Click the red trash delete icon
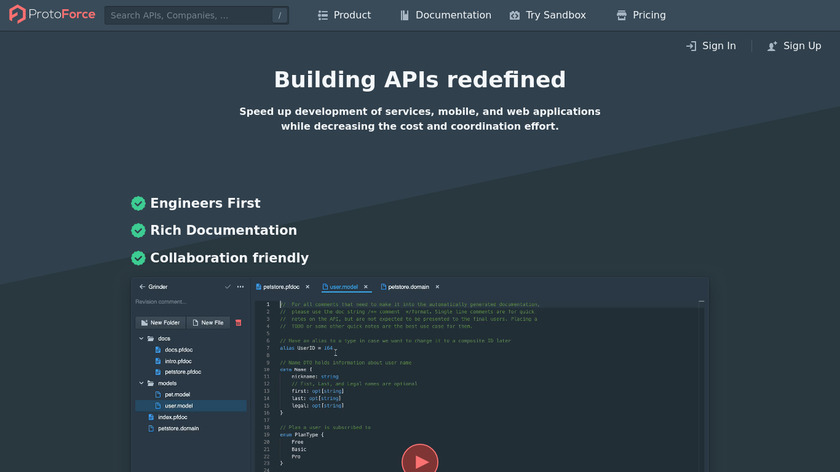Image resolution: width=840 pixels, height=472 pixels. (238, 323)
